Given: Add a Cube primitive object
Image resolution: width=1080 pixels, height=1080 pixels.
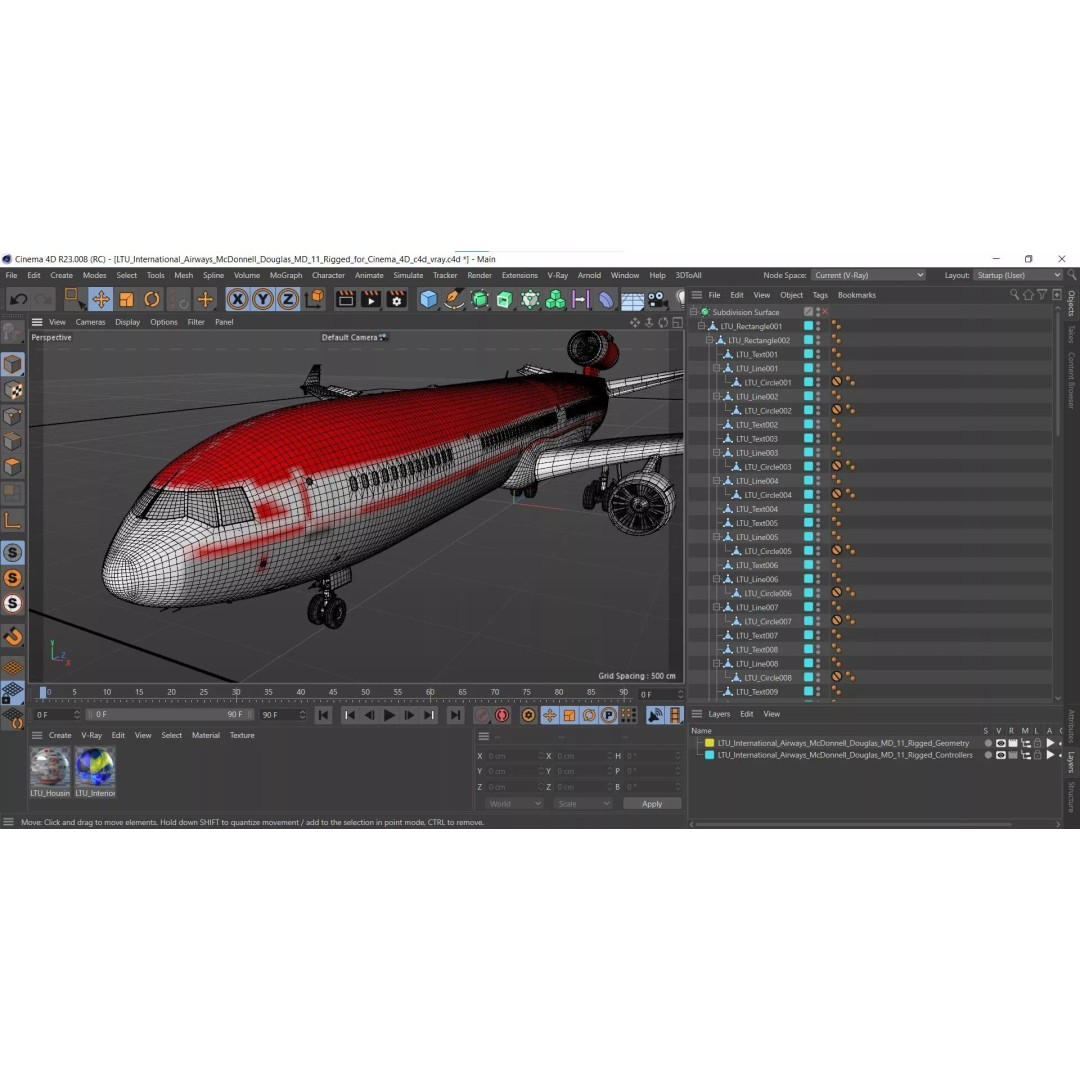Looking at the screenshot, I should 428,299.
